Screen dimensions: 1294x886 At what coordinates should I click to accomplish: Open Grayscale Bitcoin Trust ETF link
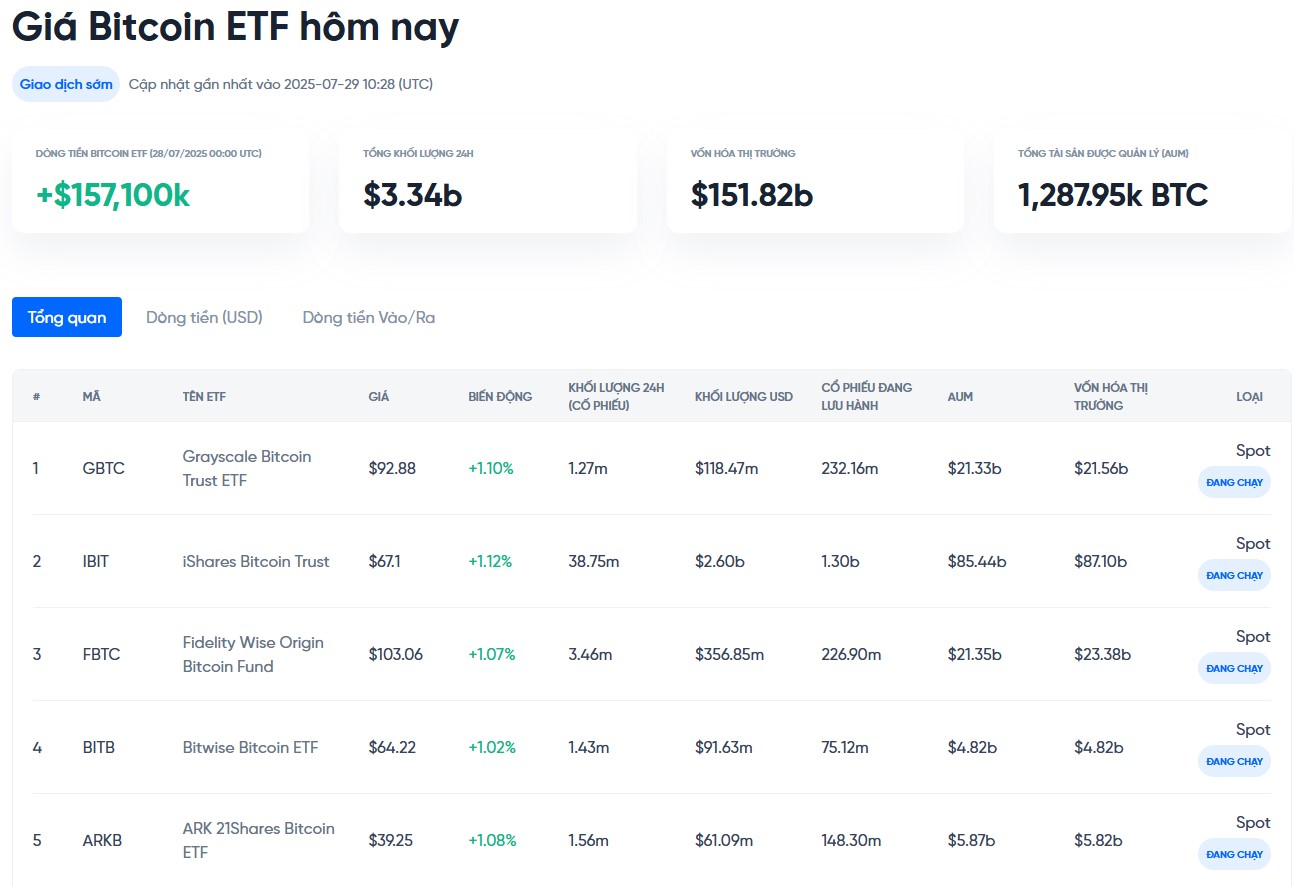click(x=247, y=468)
